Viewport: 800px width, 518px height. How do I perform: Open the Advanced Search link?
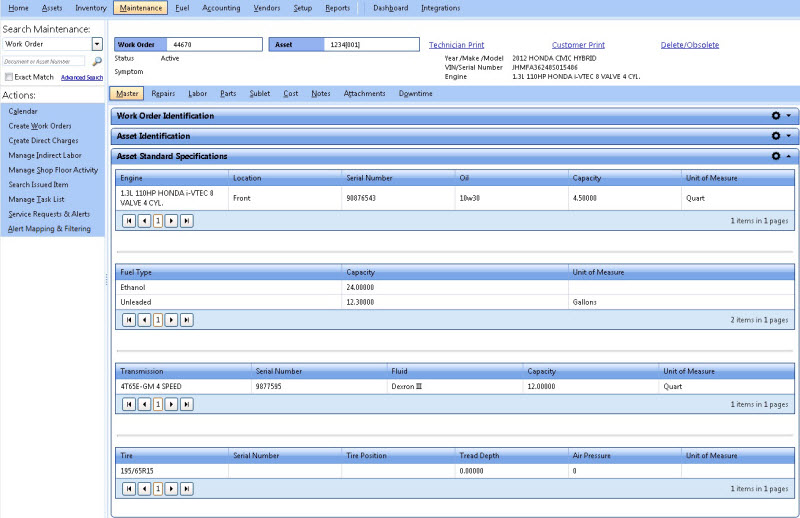coord(82,78)
